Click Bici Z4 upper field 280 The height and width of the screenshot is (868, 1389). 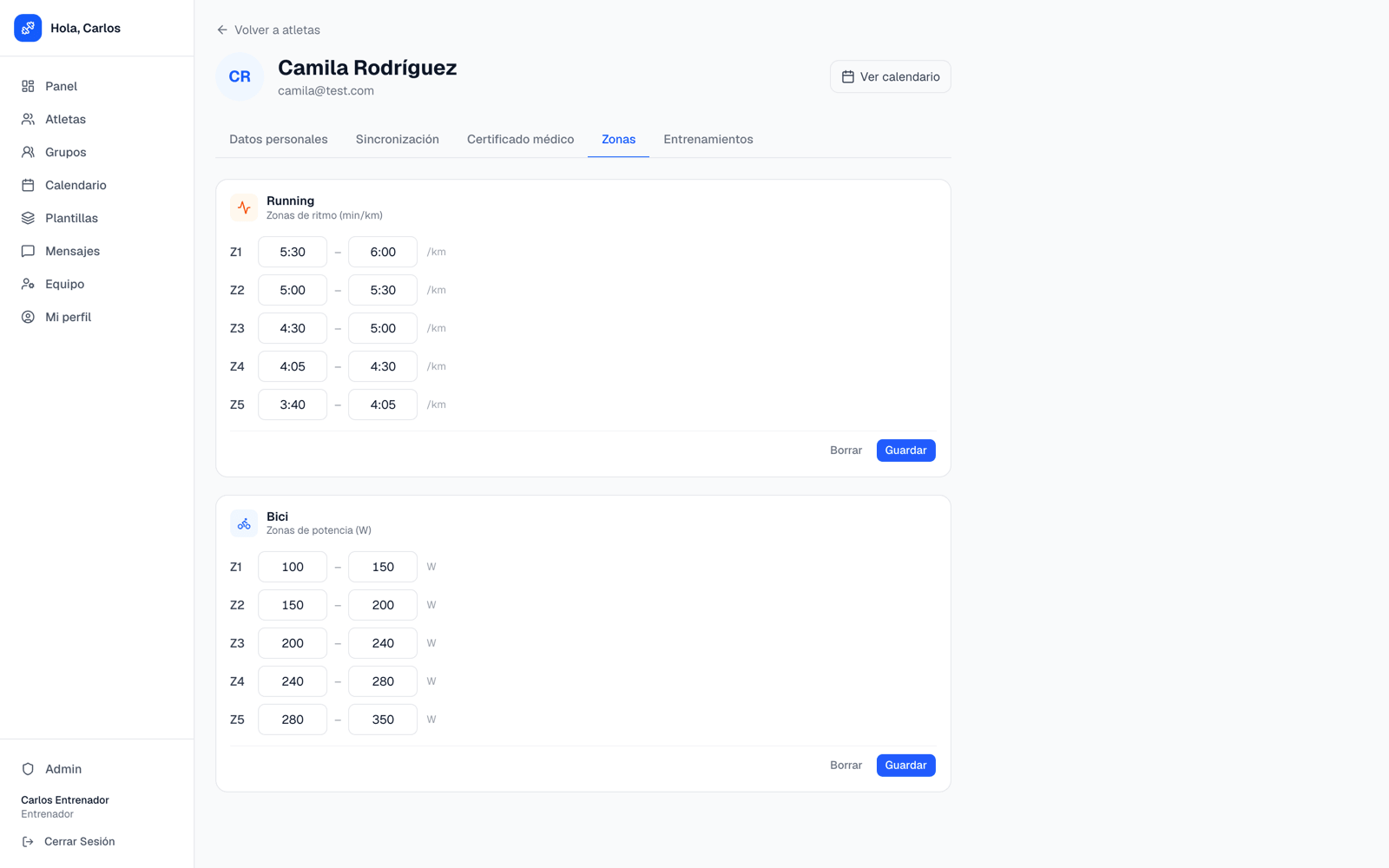(383, 681)
